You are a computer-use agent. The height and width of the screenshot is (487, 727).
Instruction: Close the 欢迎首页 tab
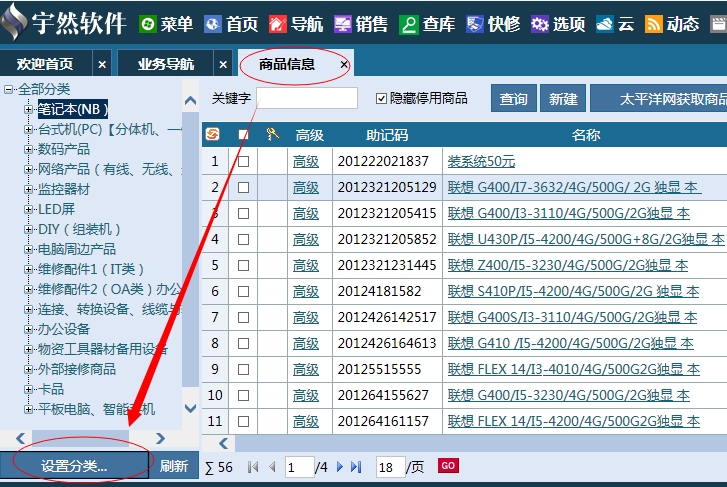pos(102,64)
